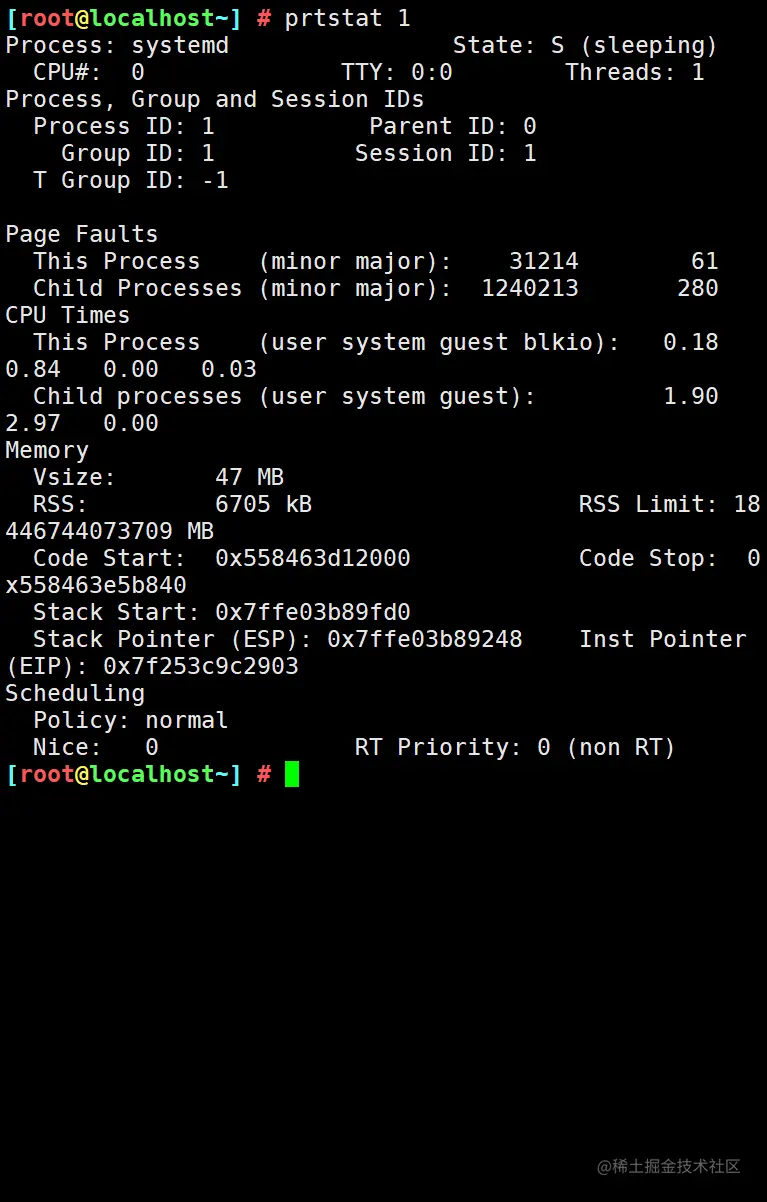Click 'Process: systemd' text
The height and width of the screenshot is (1202, 767).
[x=117, y=45]
